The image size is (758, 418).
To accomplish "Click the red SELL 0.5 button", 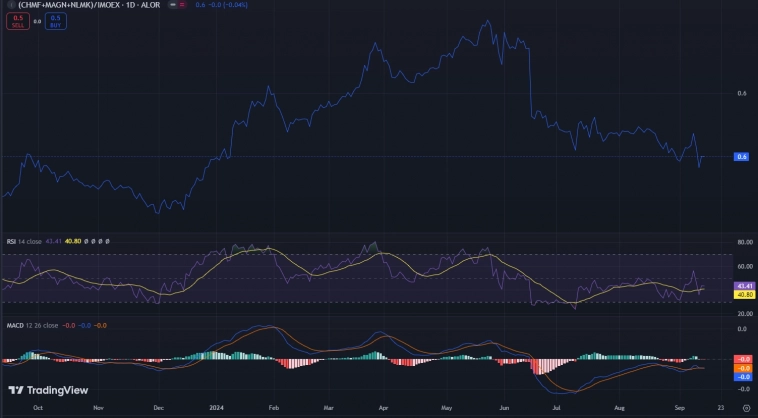I will pos(19,20).
